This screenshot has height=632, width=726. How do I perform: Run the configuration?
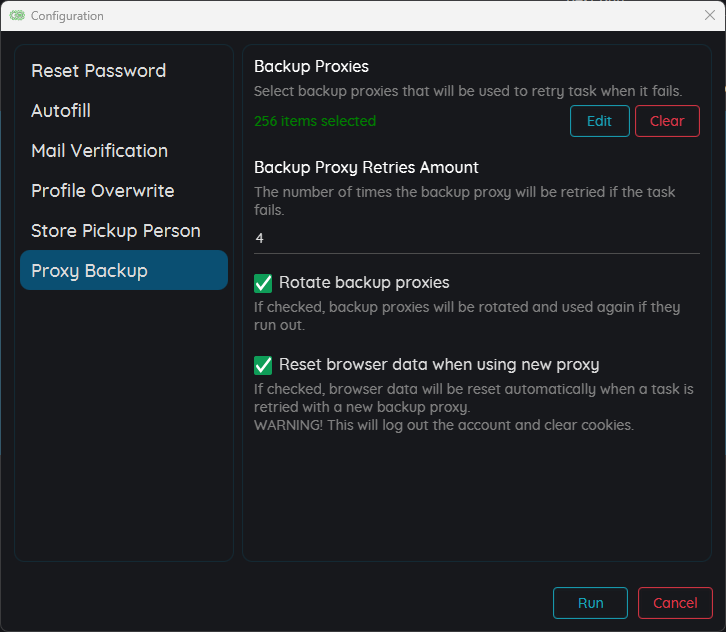[x=590, y=603]
